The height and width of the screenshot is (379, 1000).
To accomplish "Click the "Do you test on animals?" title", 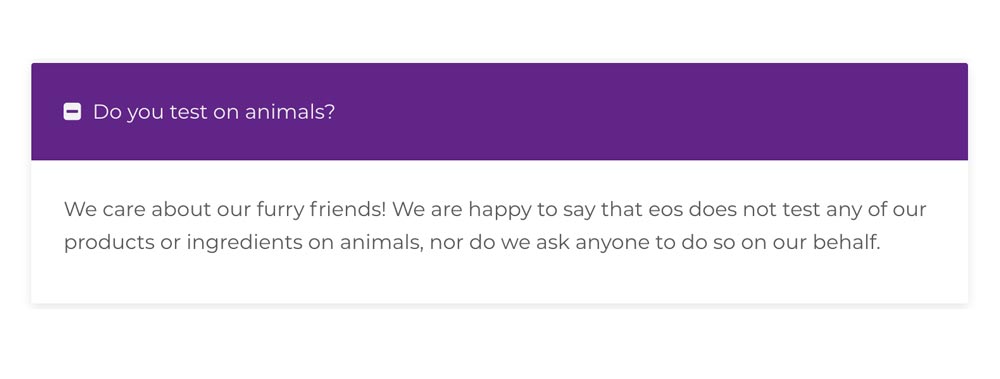I will click(214, 112).
